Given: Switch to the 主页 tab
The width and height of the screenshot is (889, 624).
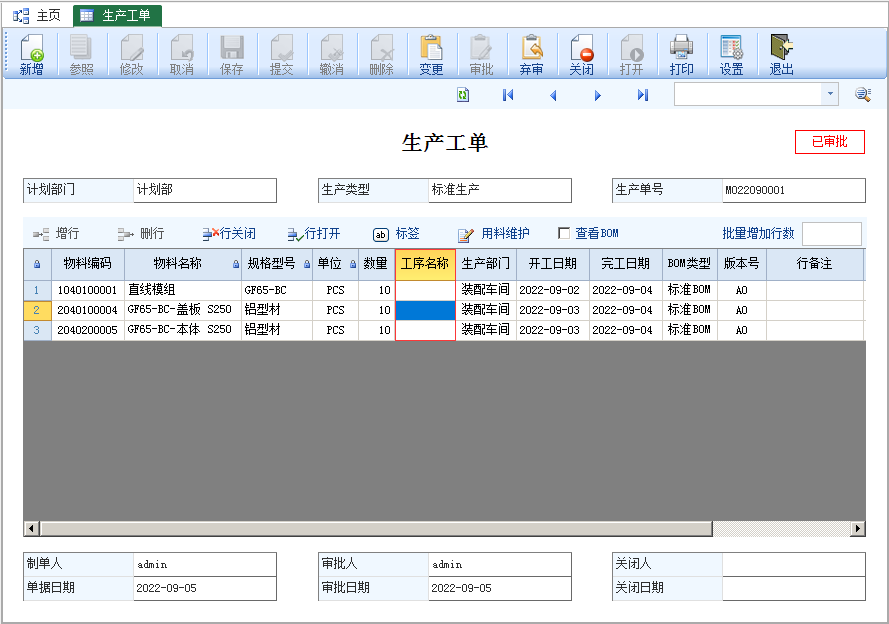Looking at the screenshot, I should tap(37, 15).
